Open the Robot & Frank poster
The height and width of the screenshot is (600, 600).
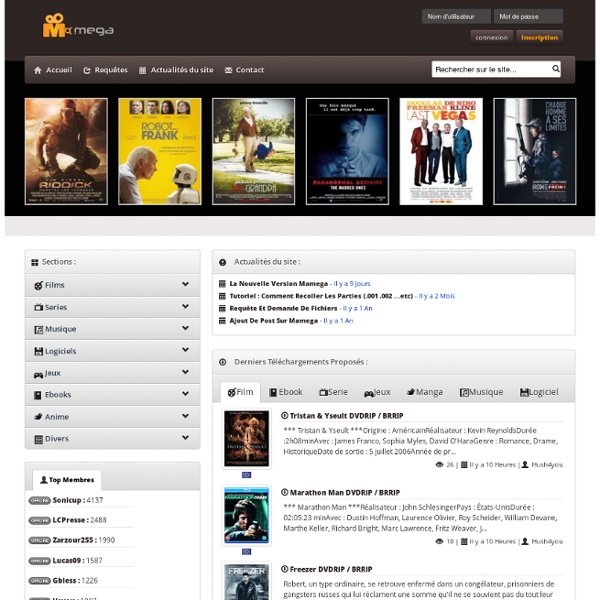[160, 151]
